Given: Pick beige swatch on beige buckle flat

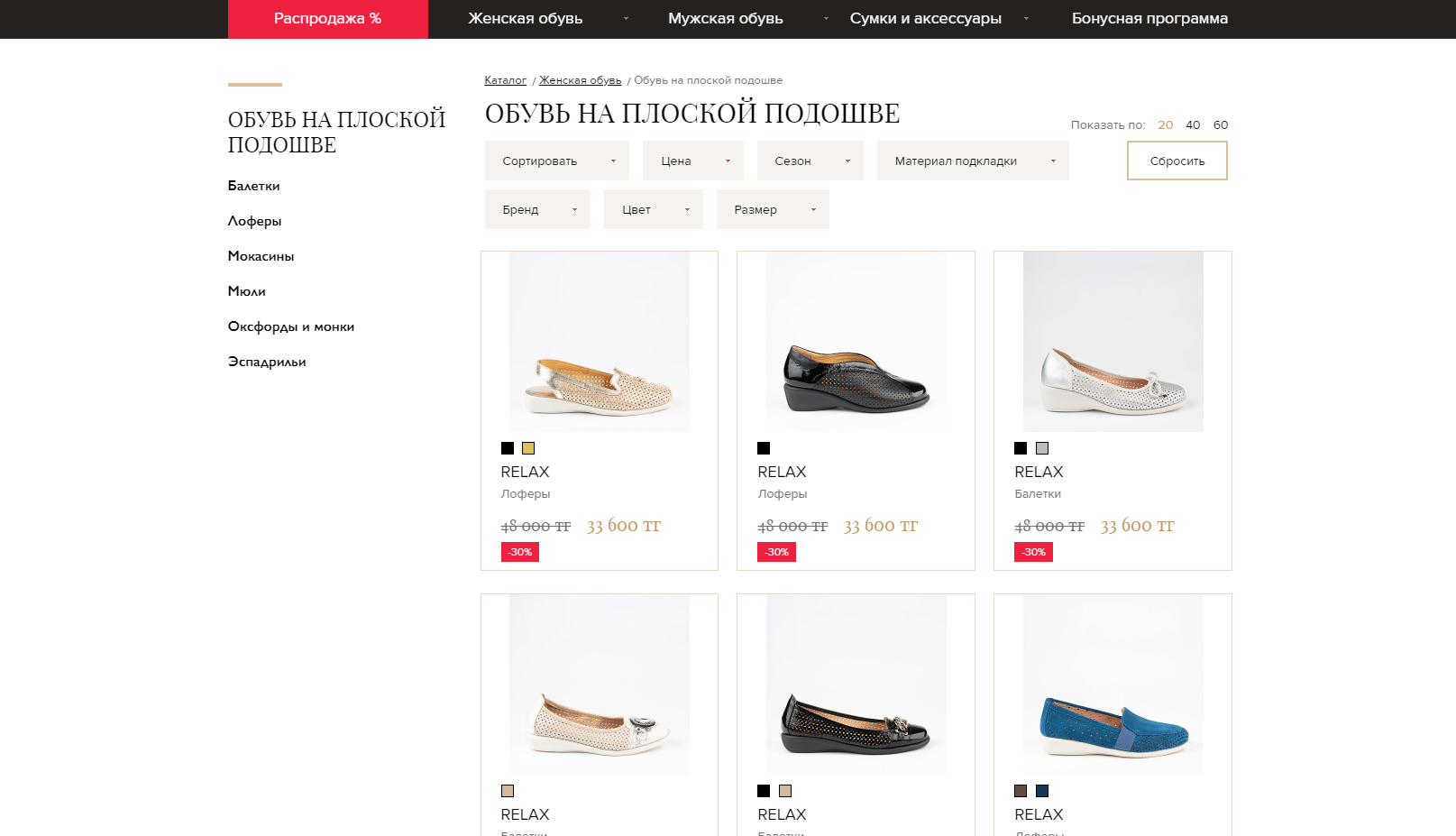Looking at the screenshot, I should (508, 791).
